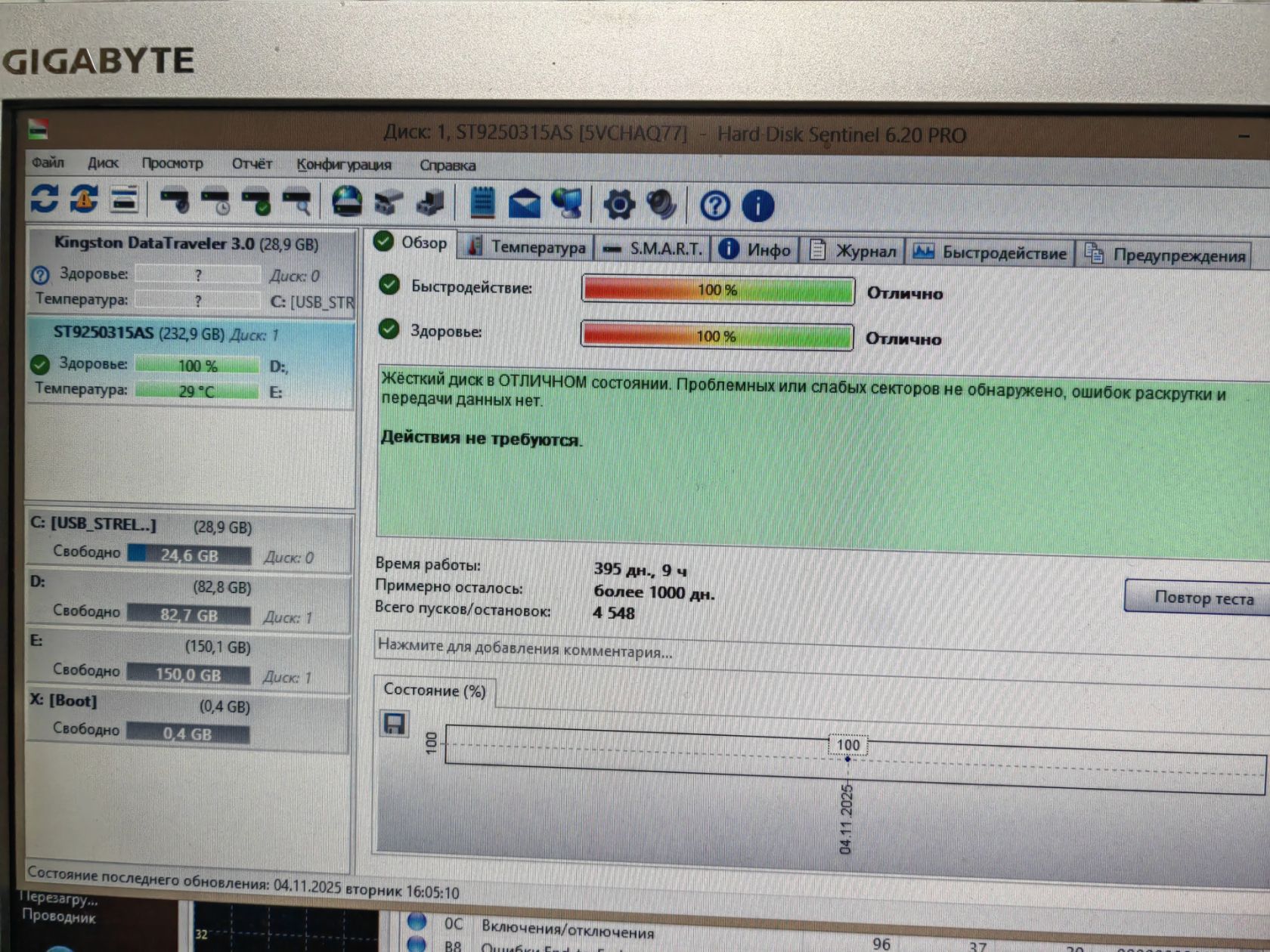
Task: Switch to the Предупреждения tab
Action: [x=1165, y=254]
